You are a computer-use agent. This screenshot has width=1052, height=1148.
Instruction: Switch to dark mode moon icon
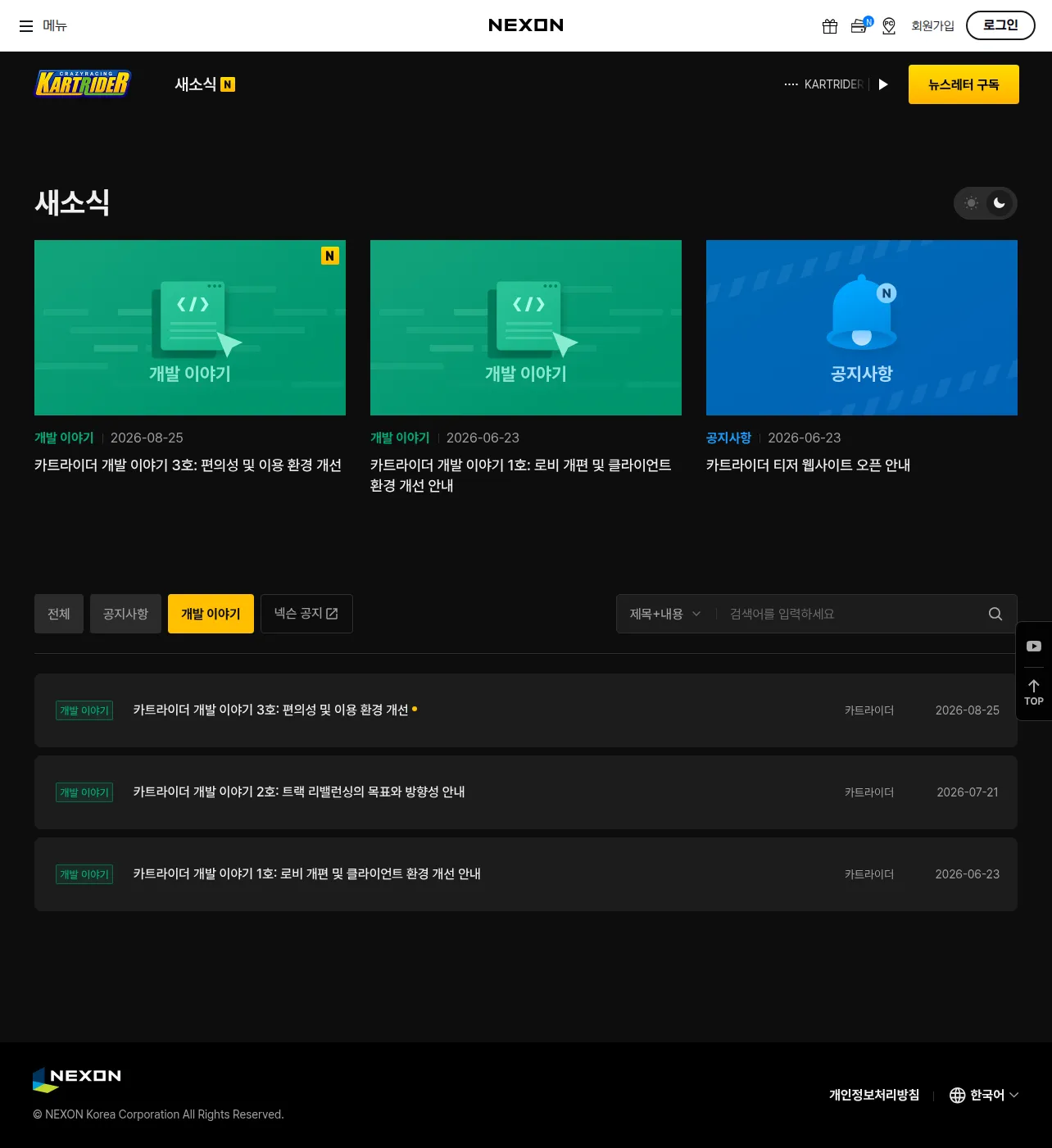(1000, 203)
